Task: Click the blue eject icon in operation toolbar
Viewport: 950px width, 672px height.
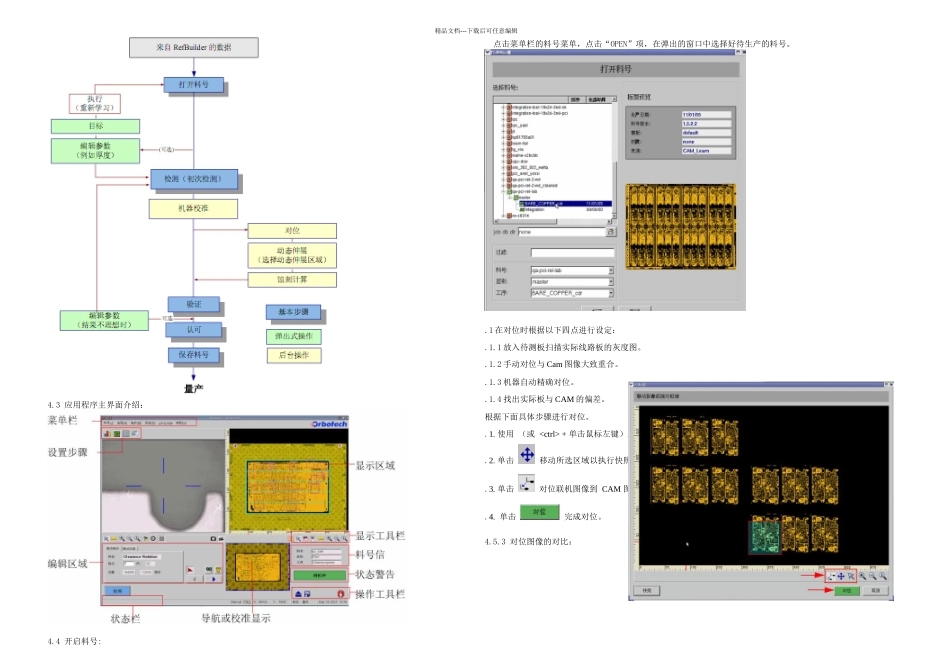Action: tap(299, 594)
